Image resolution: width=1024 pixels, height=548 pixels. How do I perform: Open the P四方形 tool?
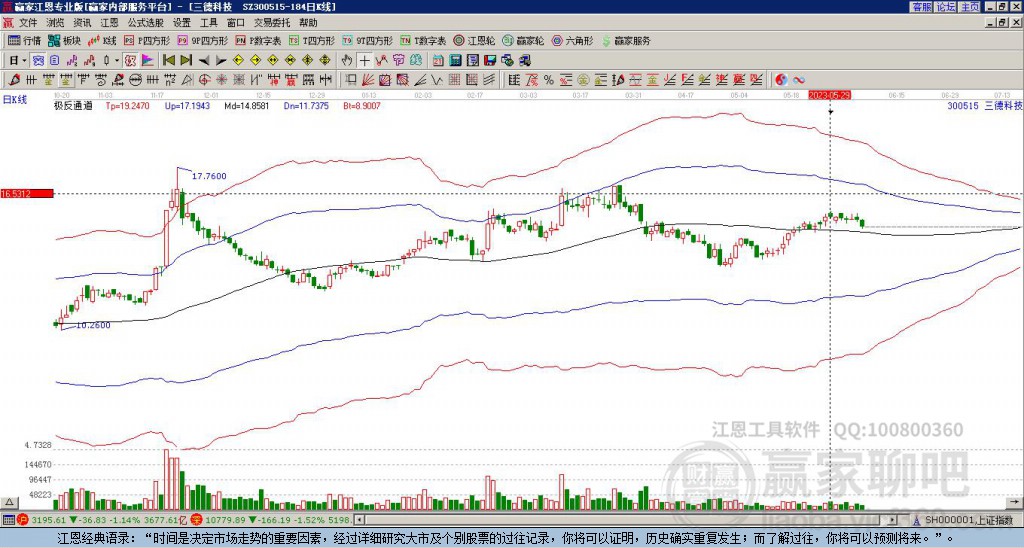(x=147, y=40)
